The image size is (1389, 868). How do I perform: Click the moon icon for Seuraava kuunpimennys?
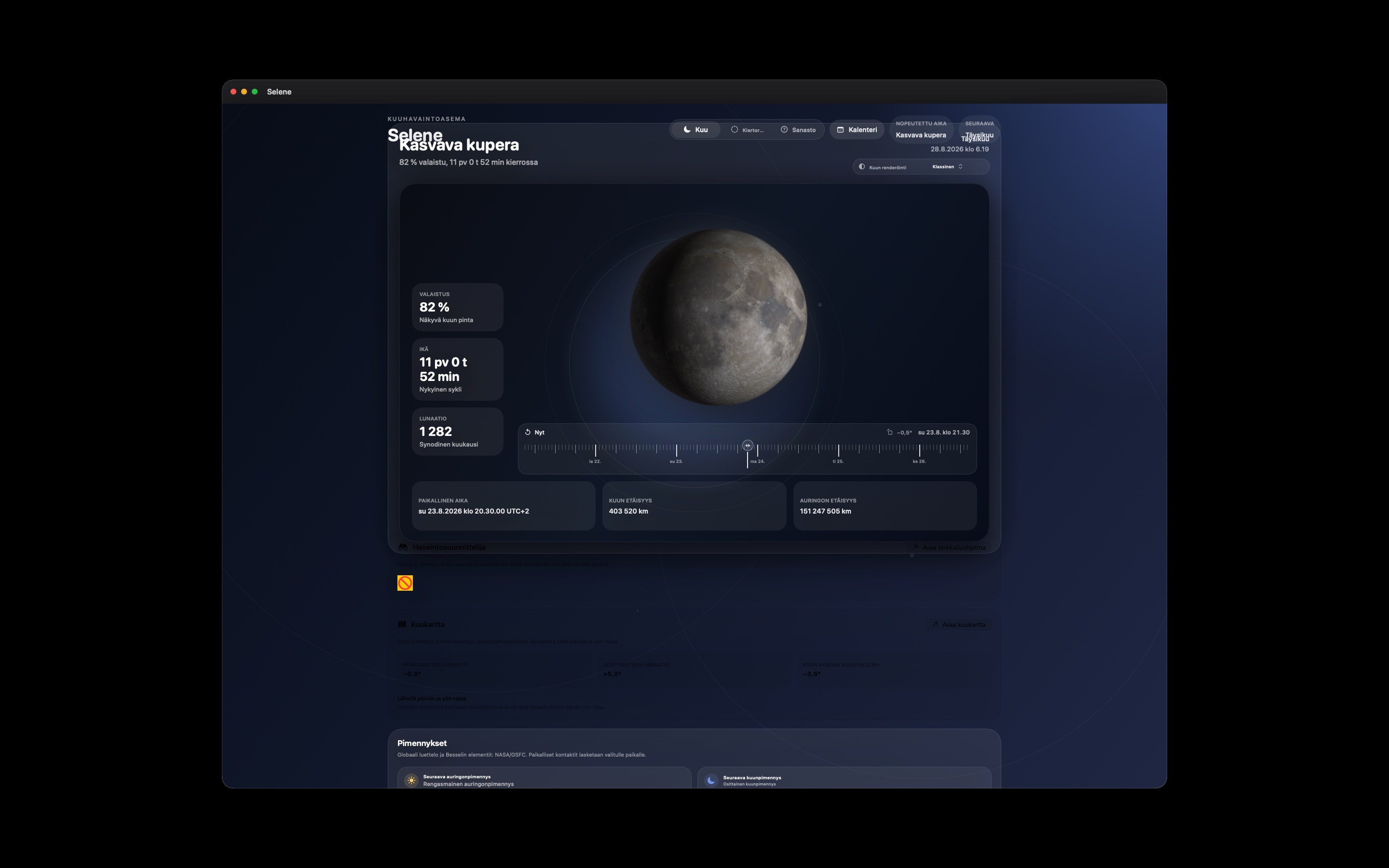pyautogui.click(x=711, y=780)
